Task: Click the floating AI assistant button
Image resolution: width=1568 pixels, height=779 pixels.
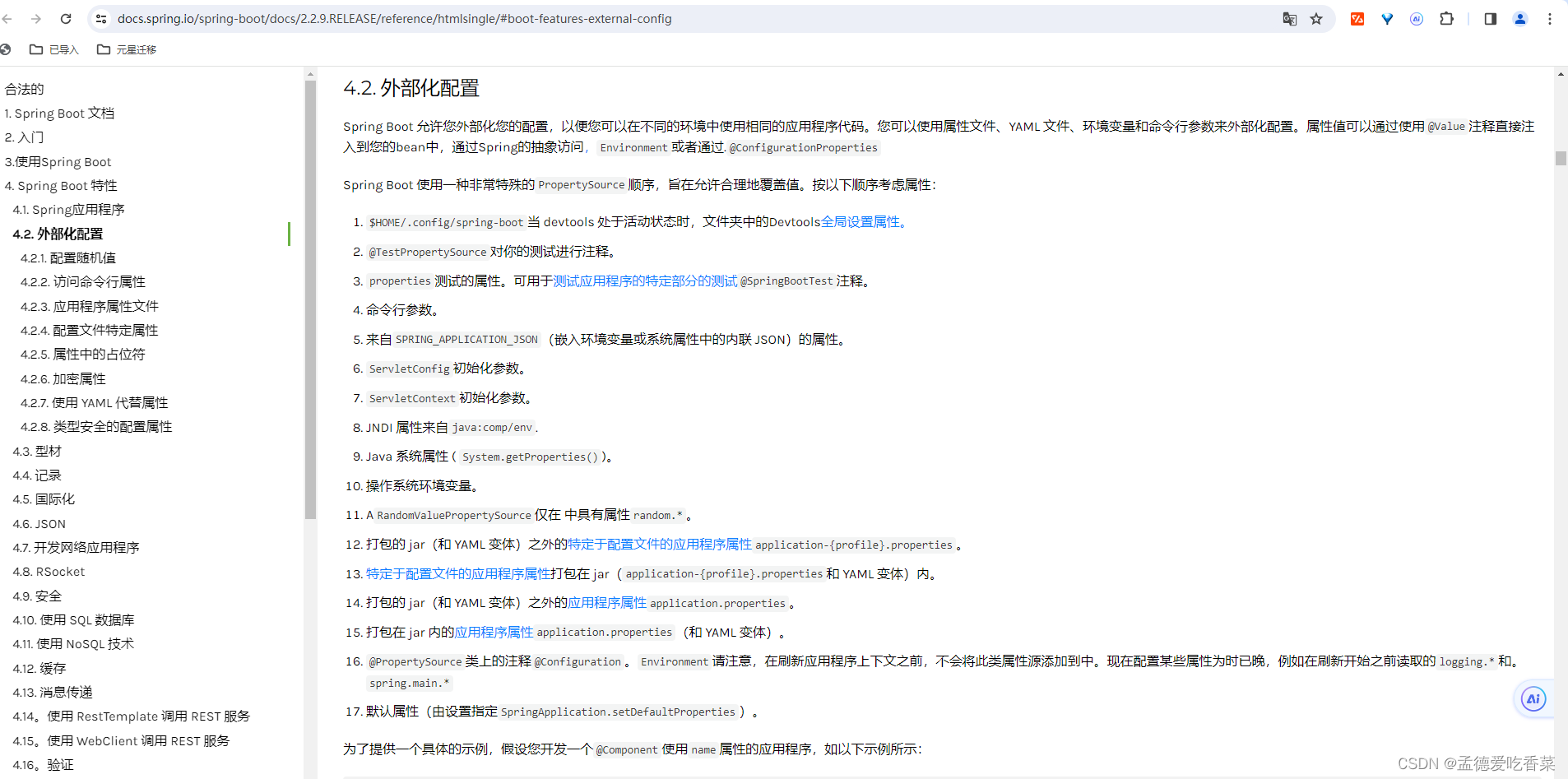Action: [1533, 699]
